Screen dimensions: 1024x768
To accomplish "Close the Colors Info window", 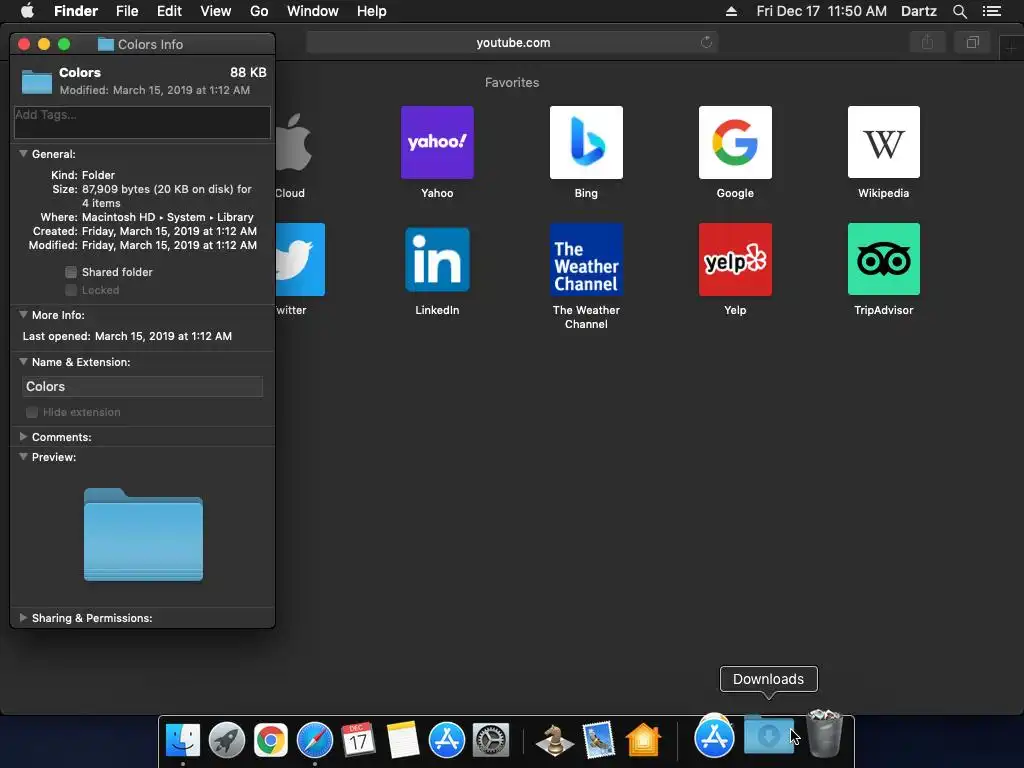I will pyautogui.click(x=24, y=44).
